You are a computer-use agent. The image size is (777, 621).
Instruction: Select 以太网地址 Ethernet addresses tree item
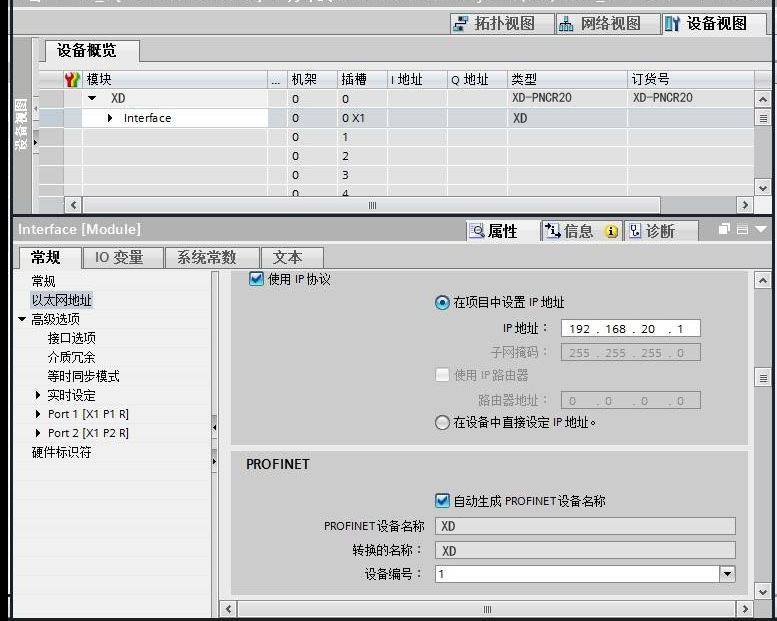[x=61, y=300]
